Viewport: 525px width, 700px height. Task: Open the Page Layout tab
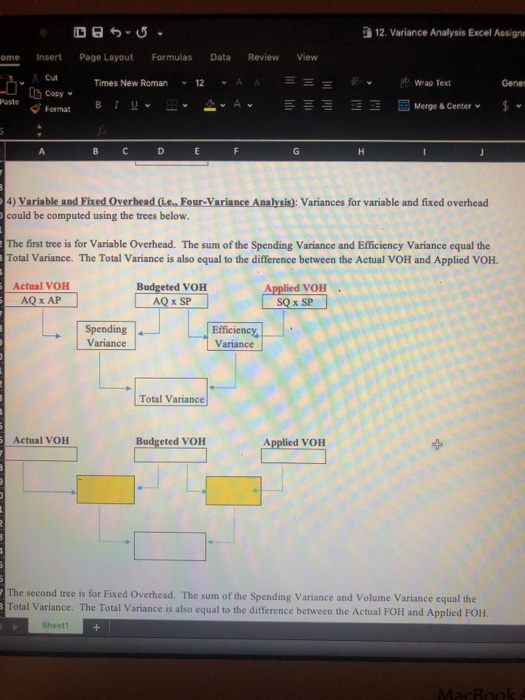pos(106,57)
